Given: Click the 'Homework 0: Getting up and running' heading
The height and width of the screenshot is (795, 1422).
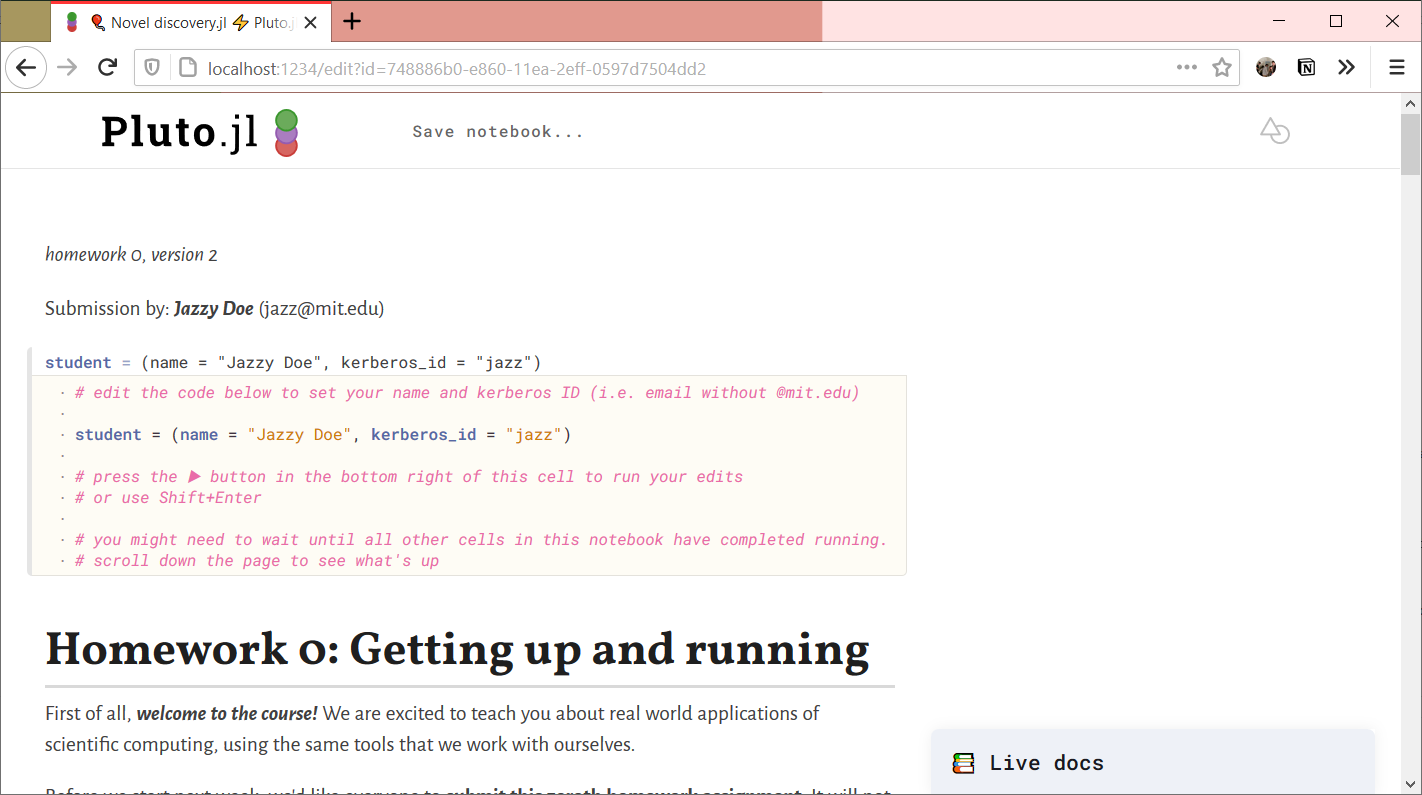Looking at the screenshot, I should [457, 650].
